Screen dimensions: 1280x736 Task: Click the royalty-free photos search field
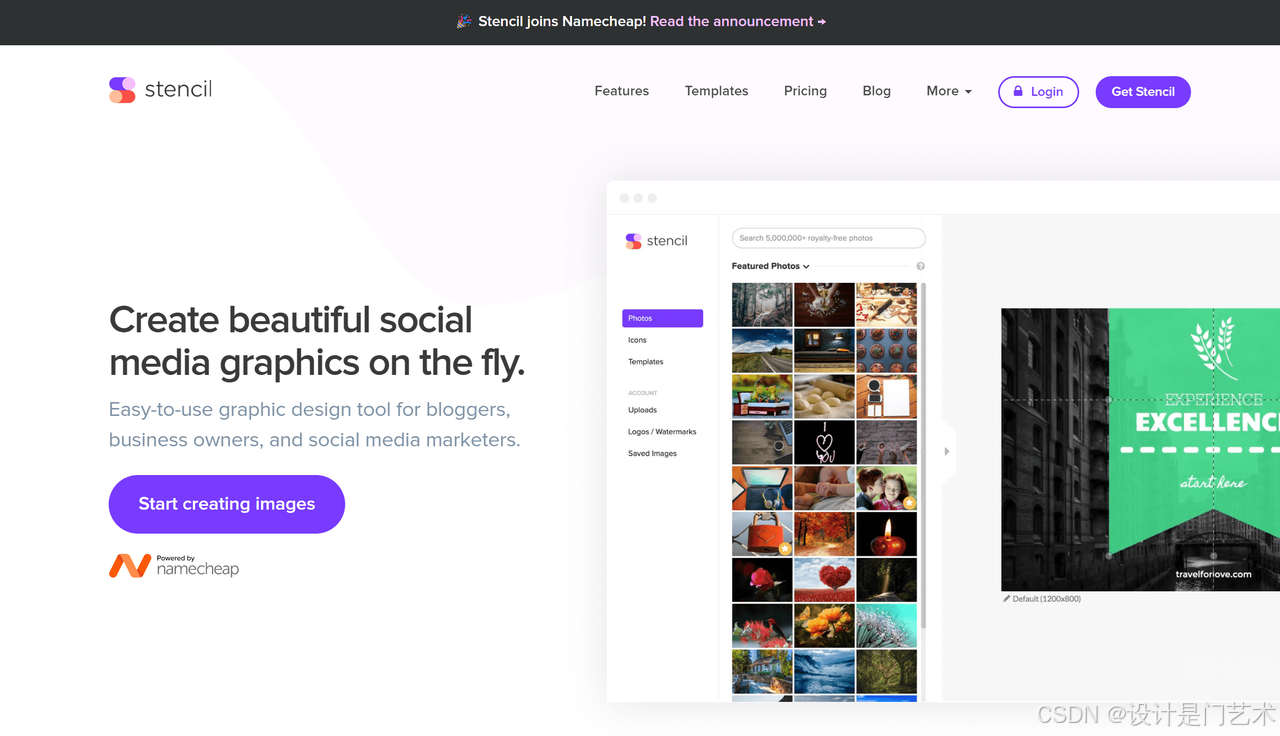pos(829,238)
